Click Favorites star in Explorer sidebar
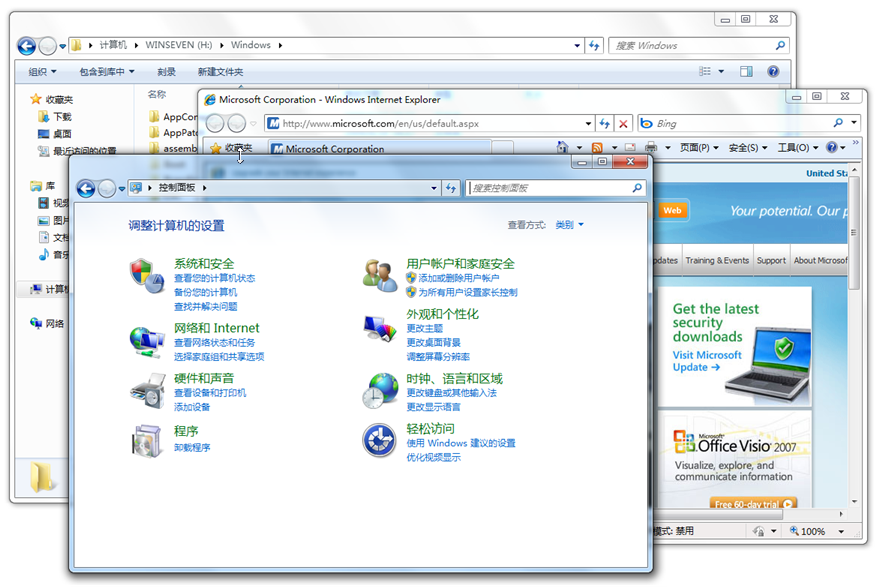Viewport: 882px width, 587px height. point(36,99)
